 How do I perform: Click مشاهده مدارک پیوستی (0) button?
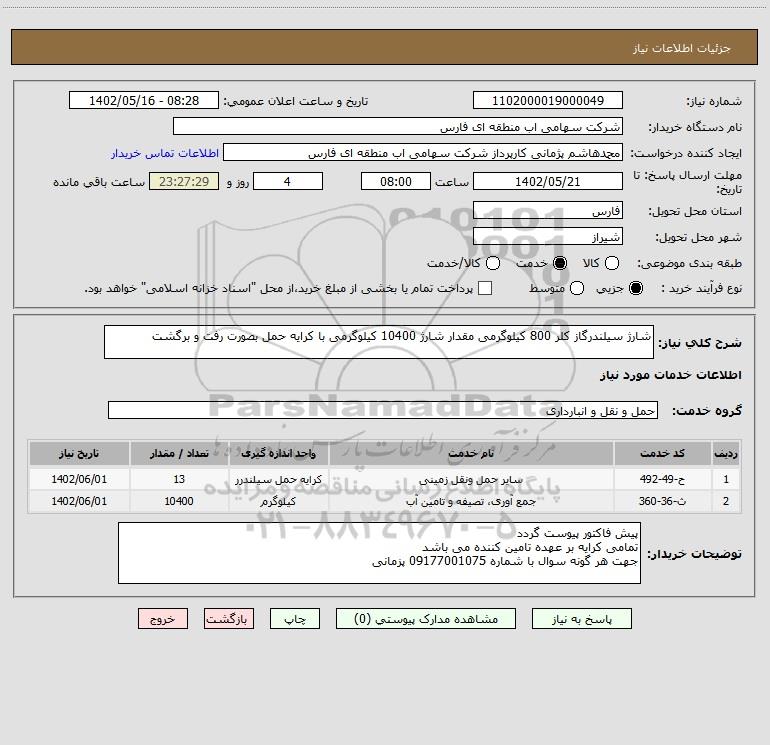[426, 619]
